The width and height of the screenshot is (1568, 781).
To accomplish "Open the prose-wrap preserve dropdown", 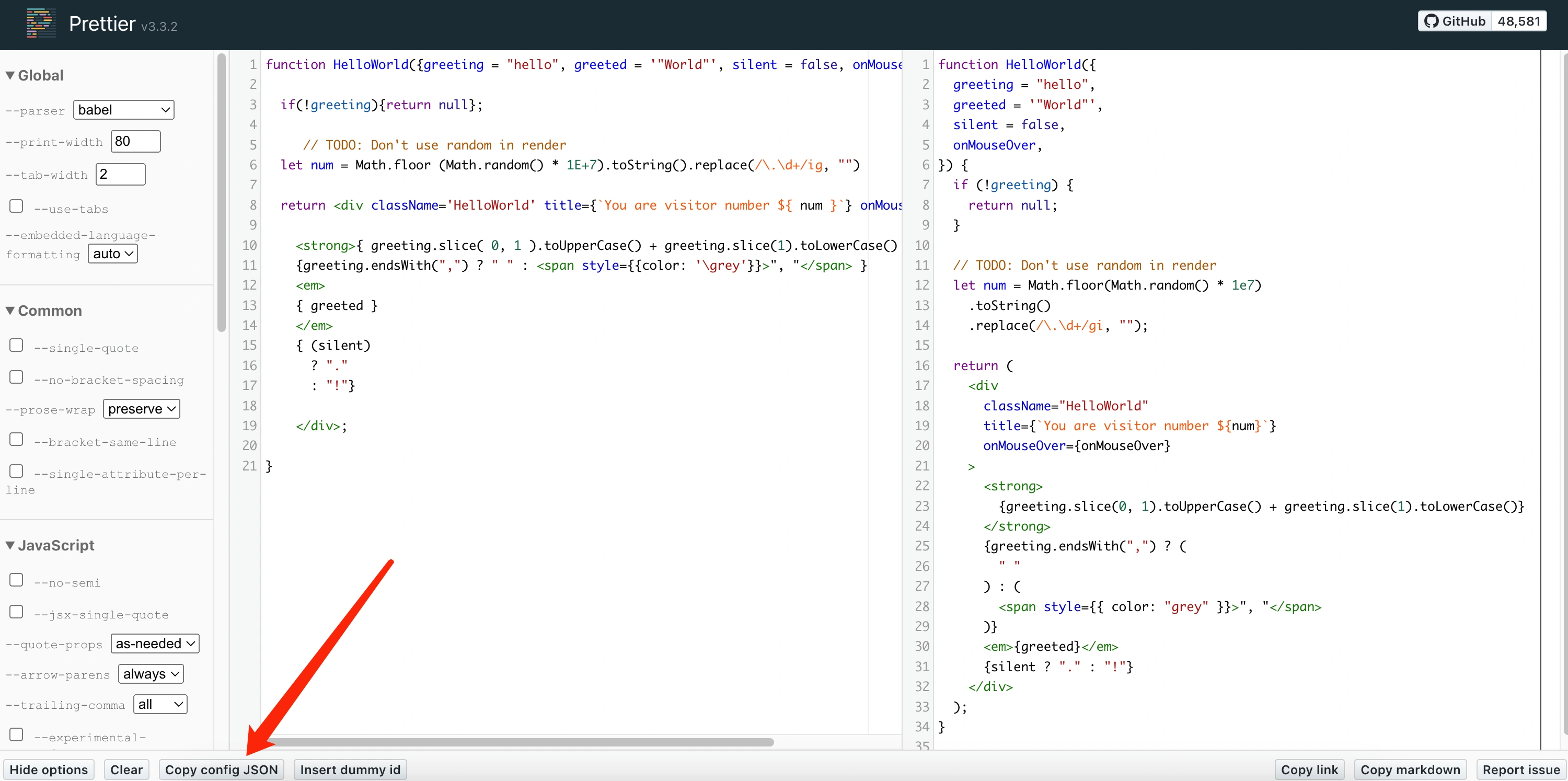I will (141, 409).
